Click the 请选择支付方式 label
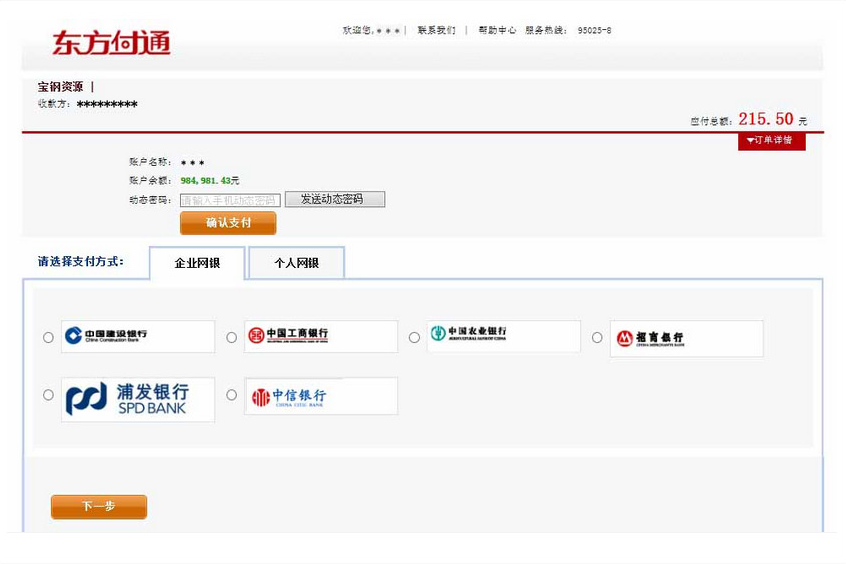 pos(81,262)
